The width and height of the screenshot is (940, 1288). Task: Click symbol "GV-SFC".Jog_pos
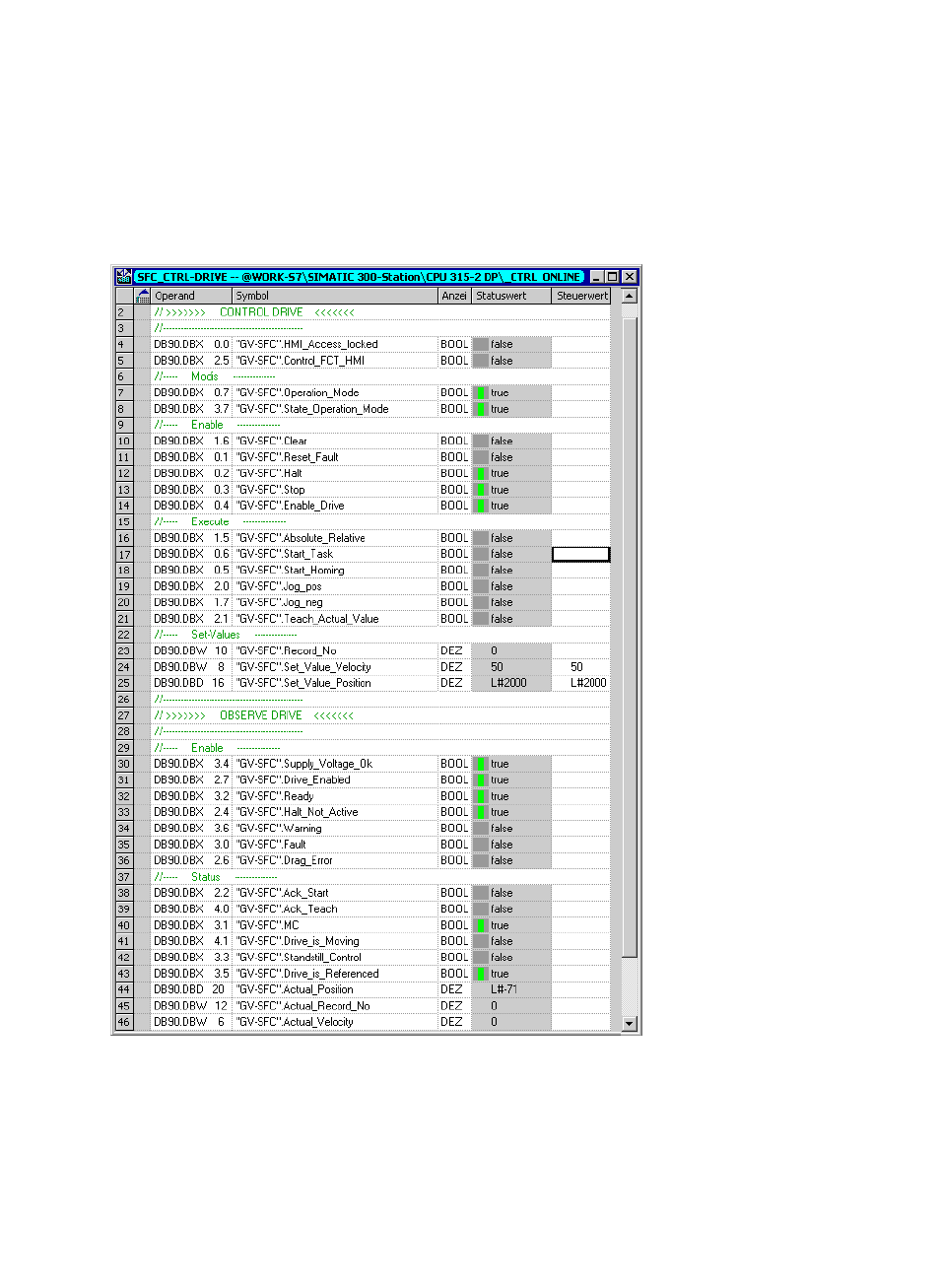click(x=279, y=586)
